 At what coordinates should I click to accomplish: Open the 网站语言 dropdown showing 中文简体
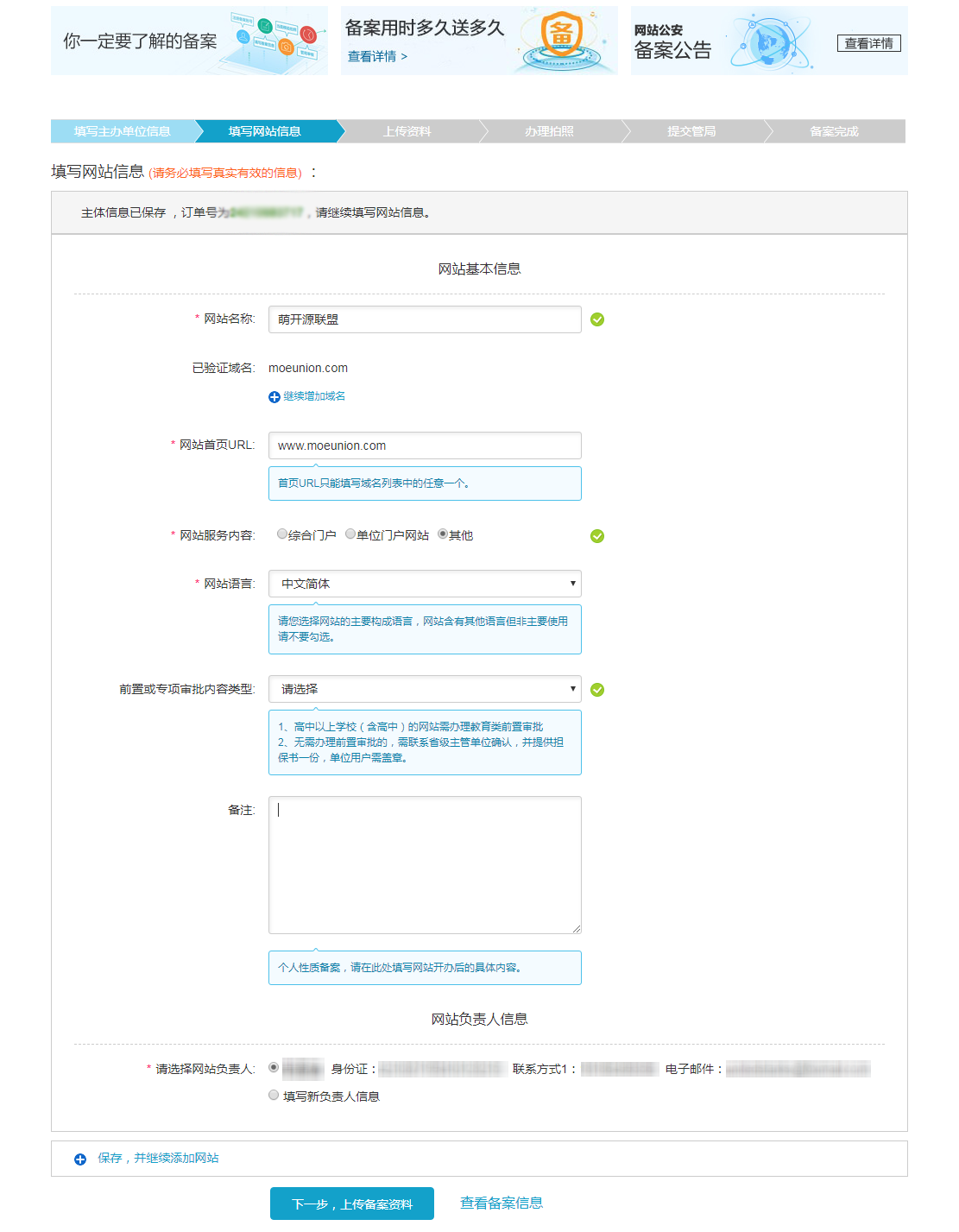pyautogui.click(x=425, y=584)
